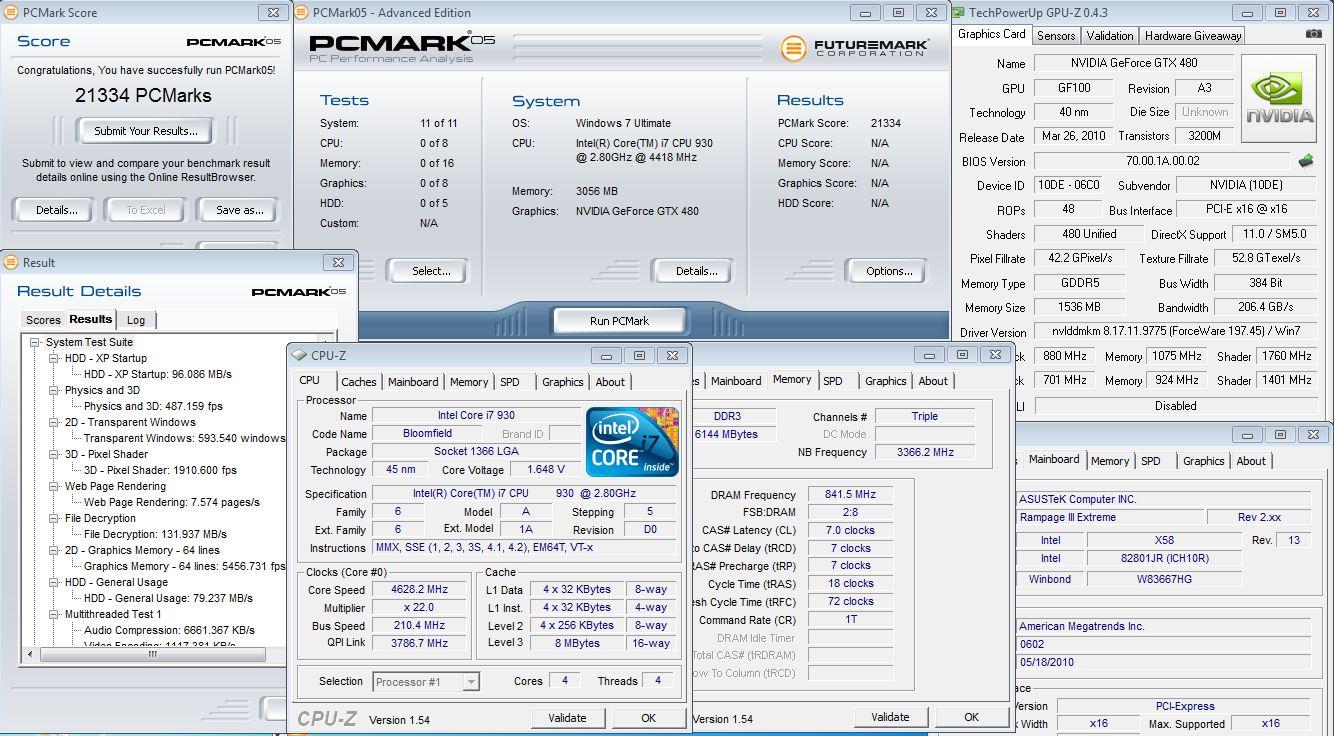Click the Result window title icon
The image size is (1334, 736).
click(11, 262)
